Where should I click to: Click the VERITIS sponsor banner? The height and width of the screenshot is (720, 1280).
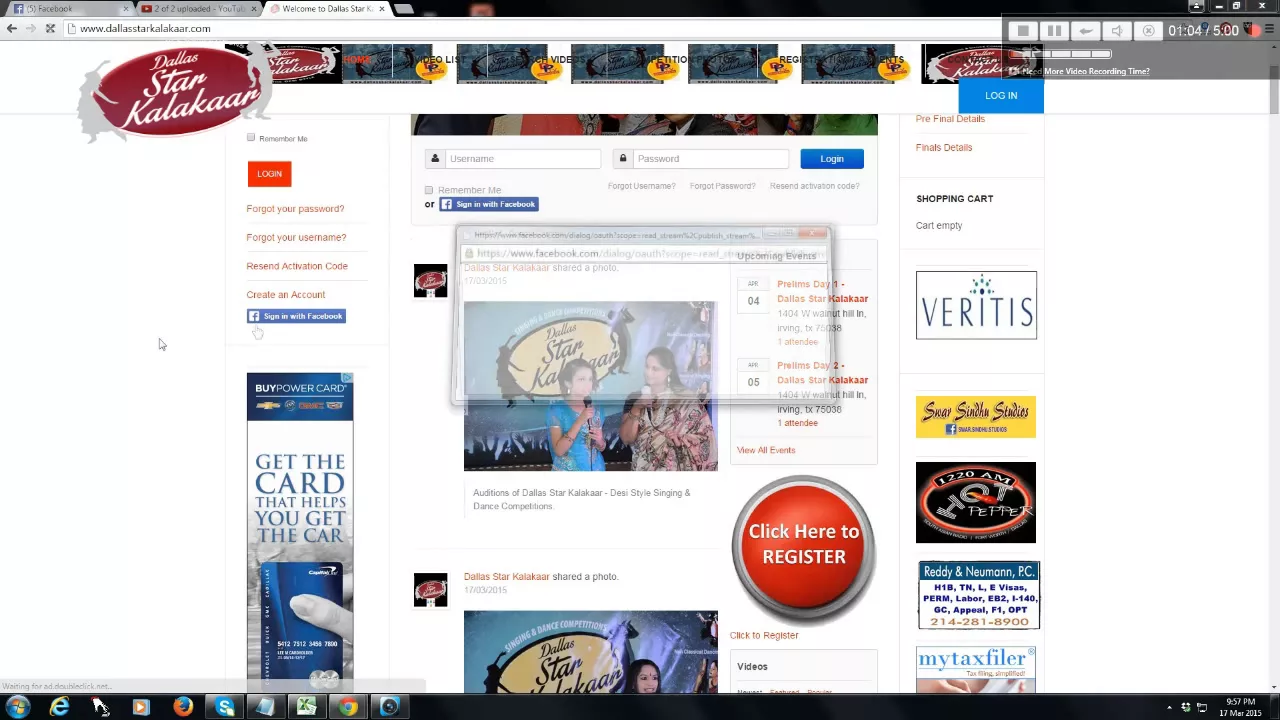tap(976, 305)
